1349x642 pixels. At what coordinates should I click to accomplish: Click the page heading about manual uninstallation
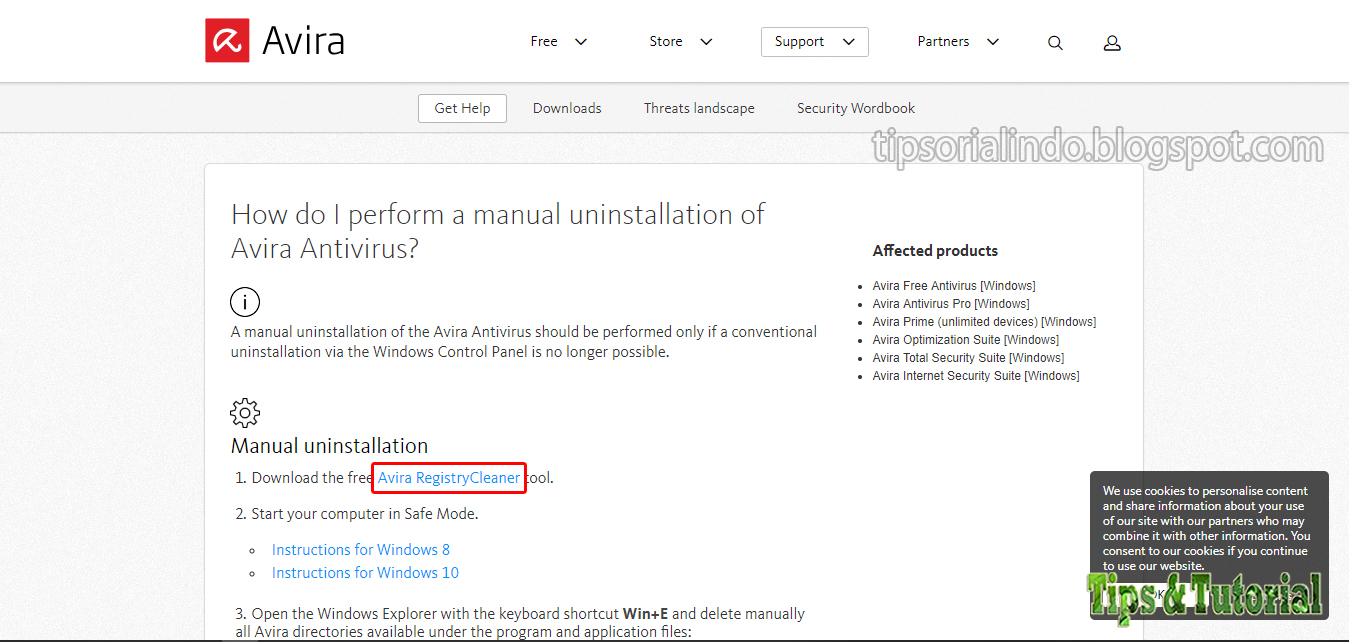(498, 231)
